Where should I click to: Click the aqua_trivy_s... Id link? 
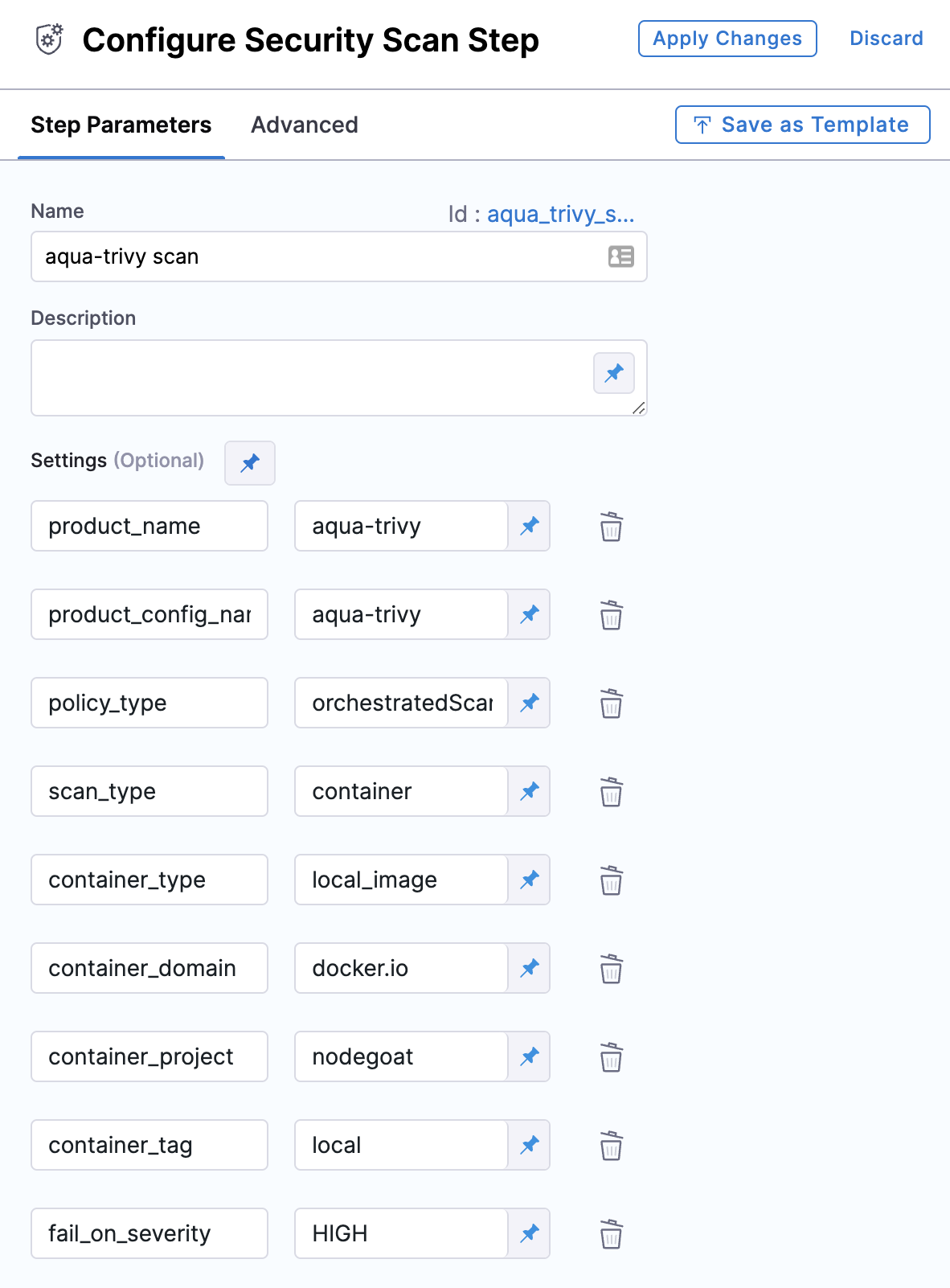(560, 214)
